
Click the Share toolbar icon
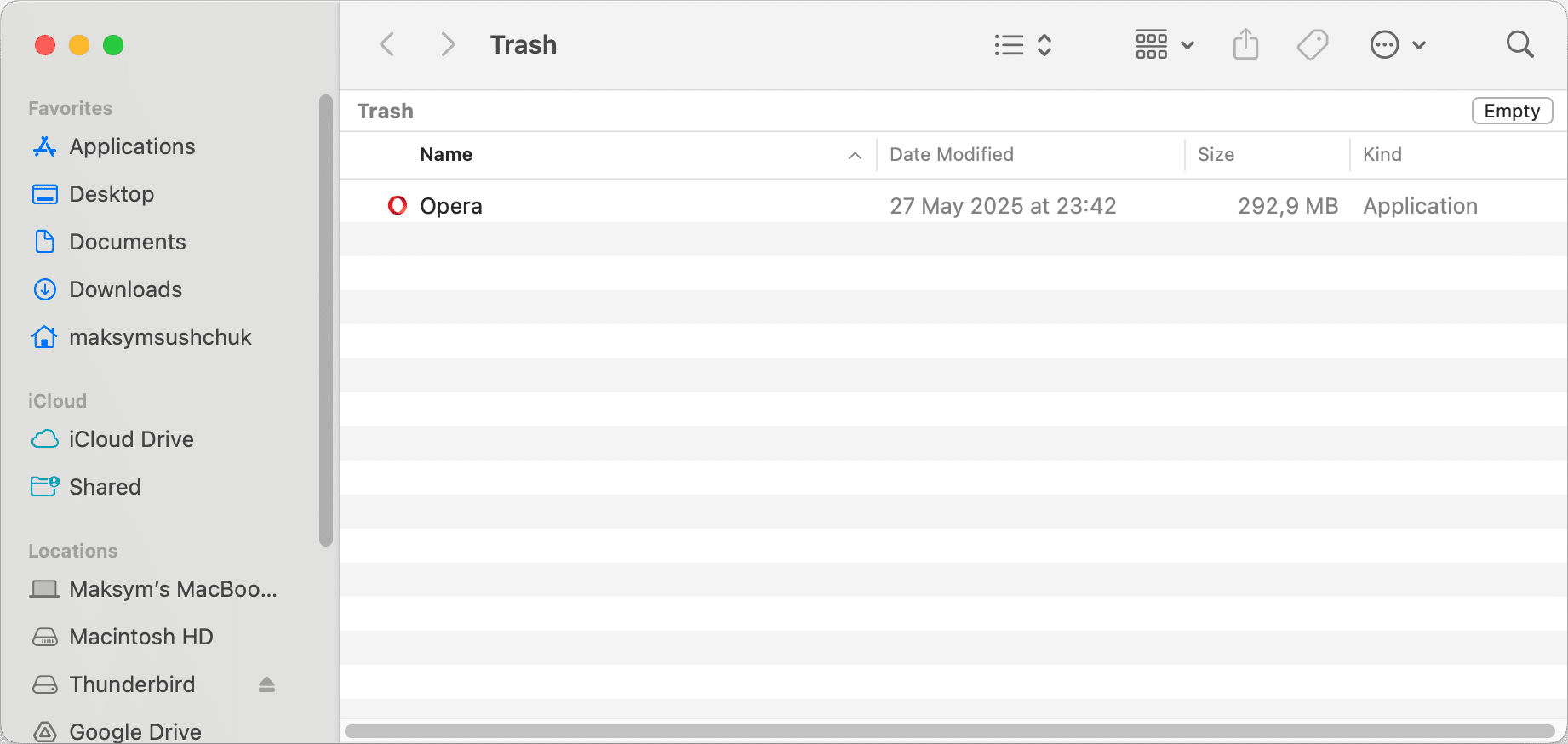pos(1245,44)
